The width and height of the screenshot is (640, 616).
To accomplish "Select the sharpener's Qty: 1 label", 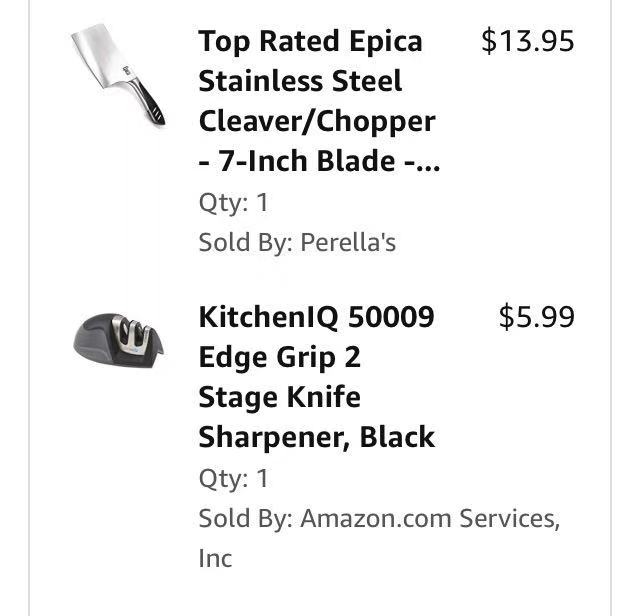I will click(233, 478).
